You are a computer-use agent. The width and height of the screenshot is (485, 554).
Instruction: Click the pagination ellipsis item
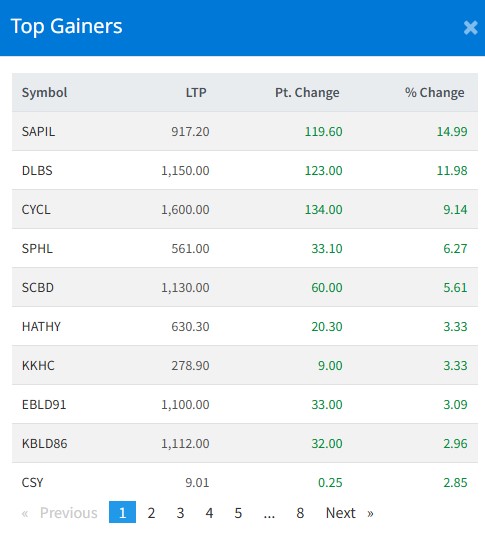[269, 513]
